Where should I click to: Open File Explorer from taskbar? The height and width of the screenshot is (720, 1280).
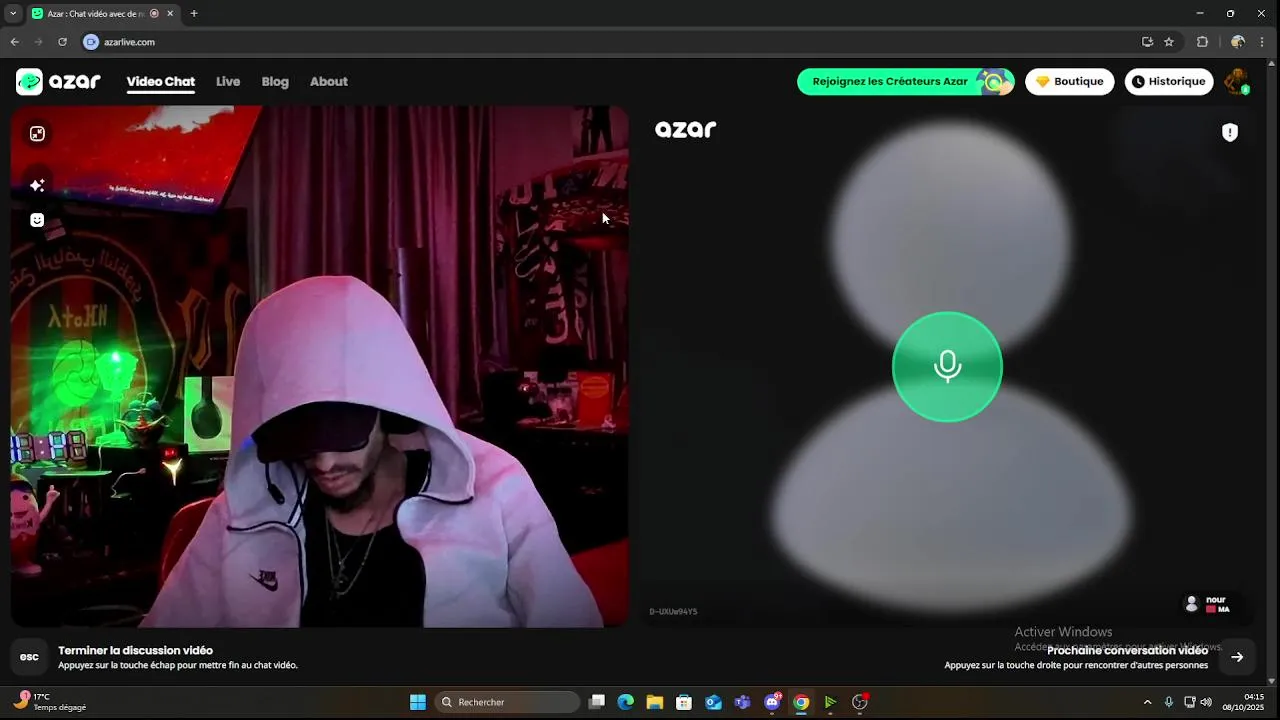pyautogui.click(x=655, y=702)
